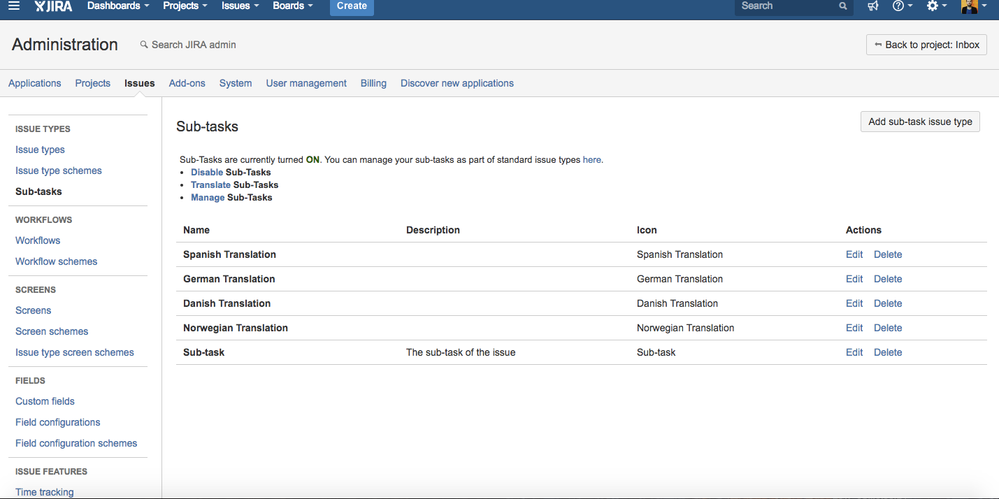Expand the Issues dropdown in top bar
The height and width of the screenshot is (499, 999).
coord(240,6)
